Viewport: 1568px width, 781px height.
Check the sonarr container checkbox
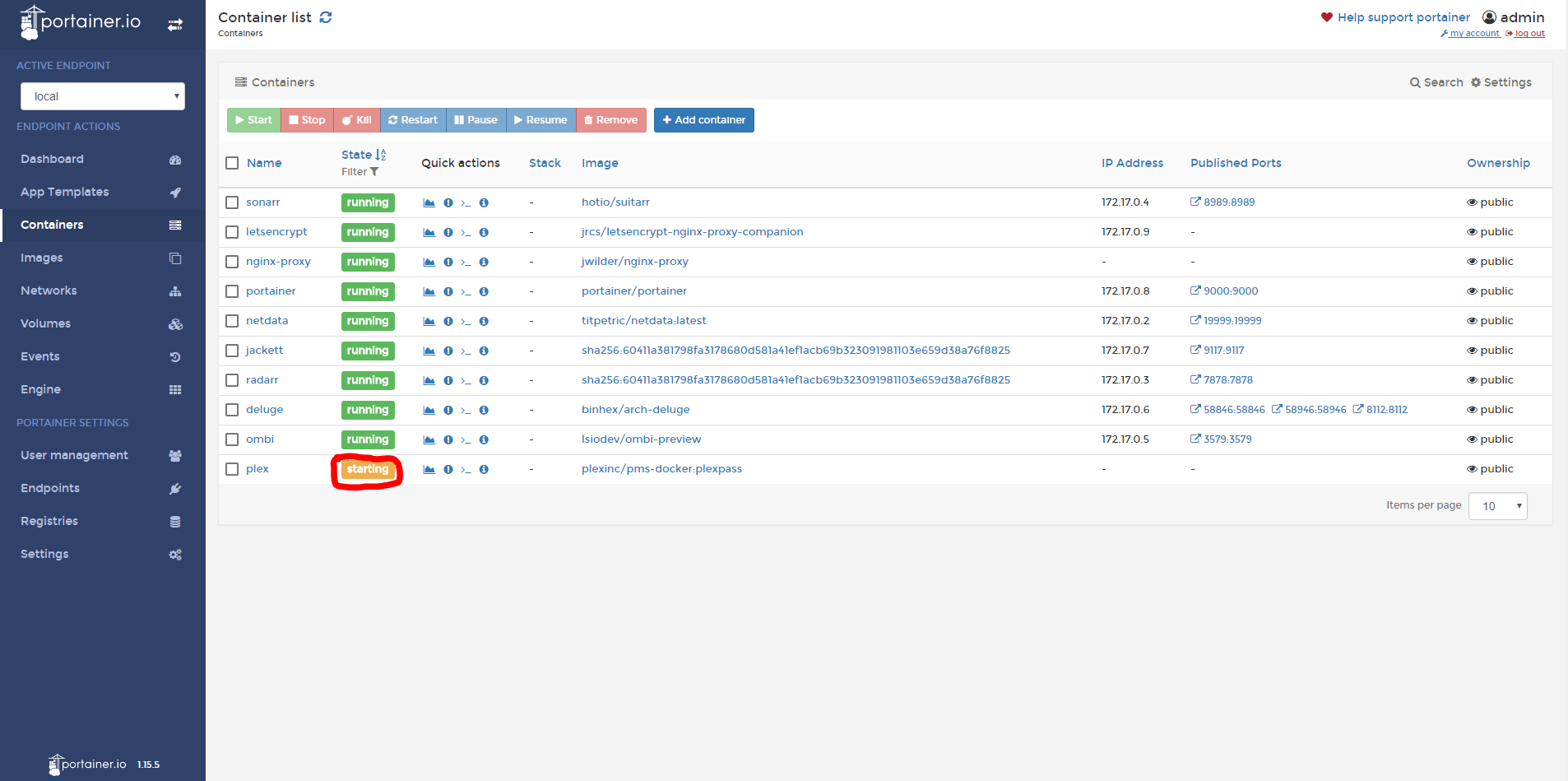(232, 202)
